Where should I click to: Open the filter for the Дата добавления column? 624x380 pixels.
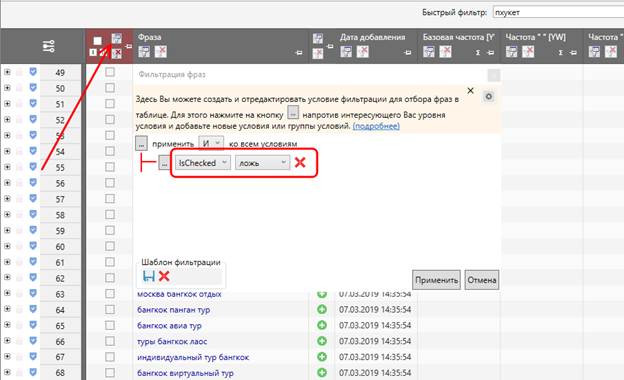click(x=346, y=51)
